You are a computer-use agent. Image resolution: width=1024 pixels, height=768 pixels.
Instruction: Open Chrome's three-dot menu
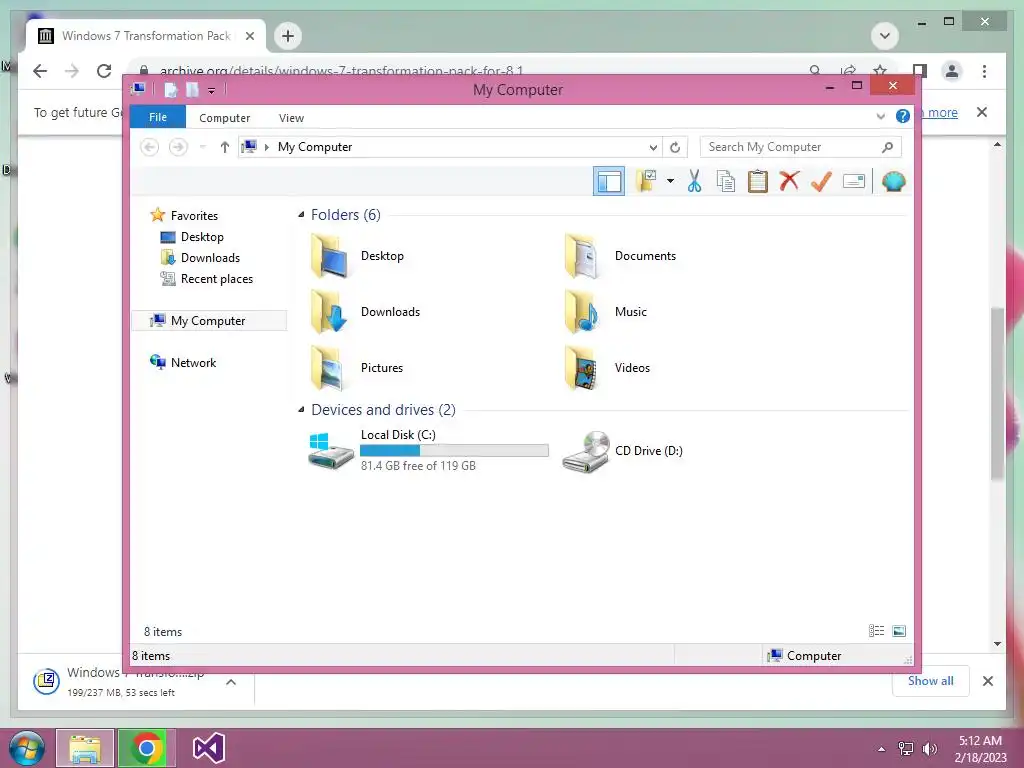(x=984, y=71)
